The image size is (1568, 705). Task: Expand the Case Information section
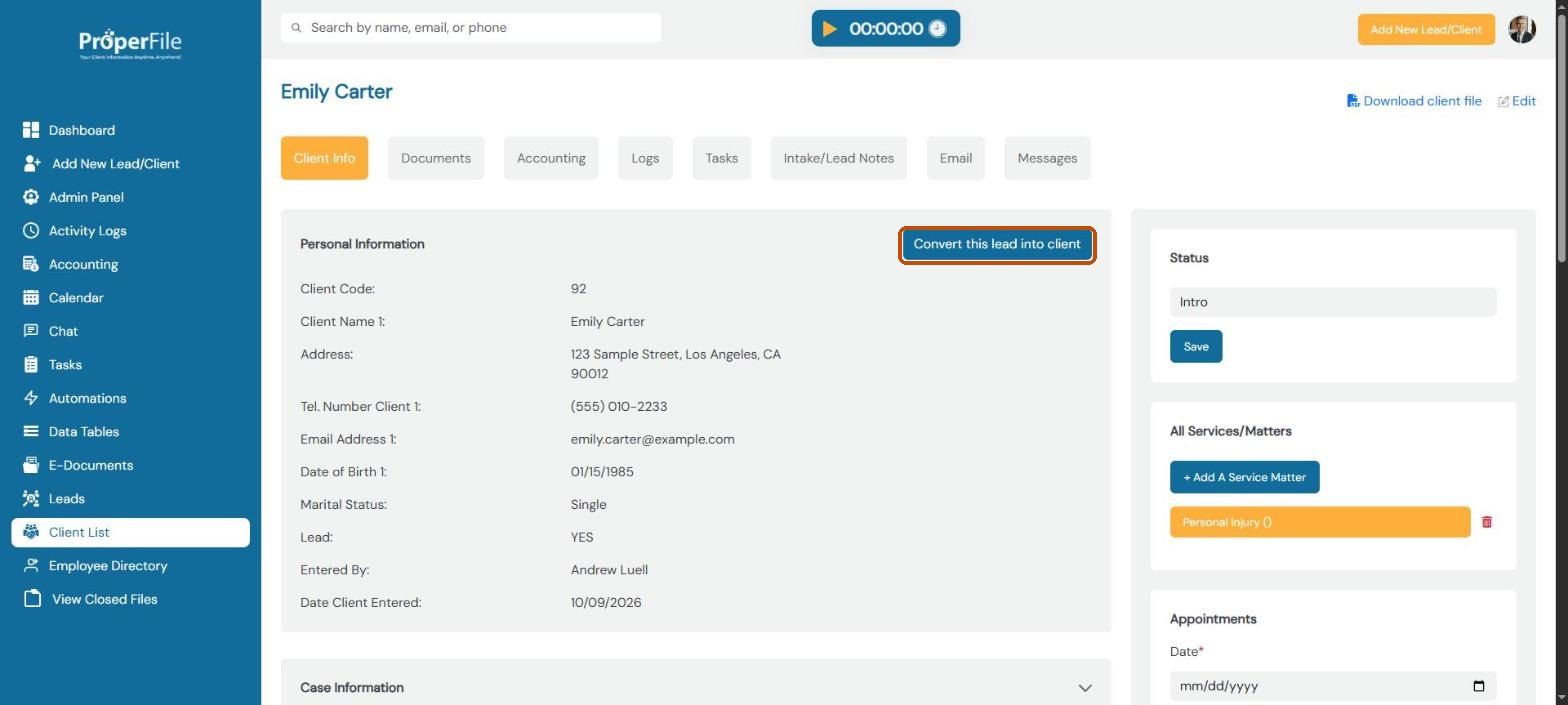tap(1085, 688)
